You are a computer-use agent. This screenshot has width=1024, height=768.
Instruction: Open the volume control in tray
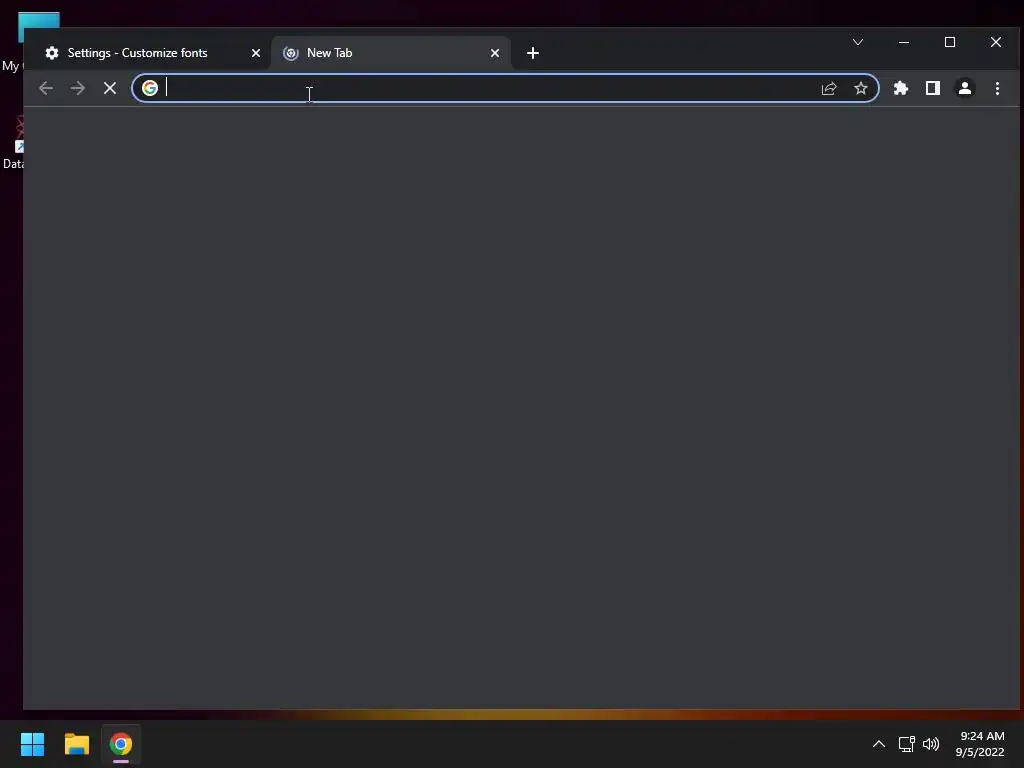click(x=931, y=744)
